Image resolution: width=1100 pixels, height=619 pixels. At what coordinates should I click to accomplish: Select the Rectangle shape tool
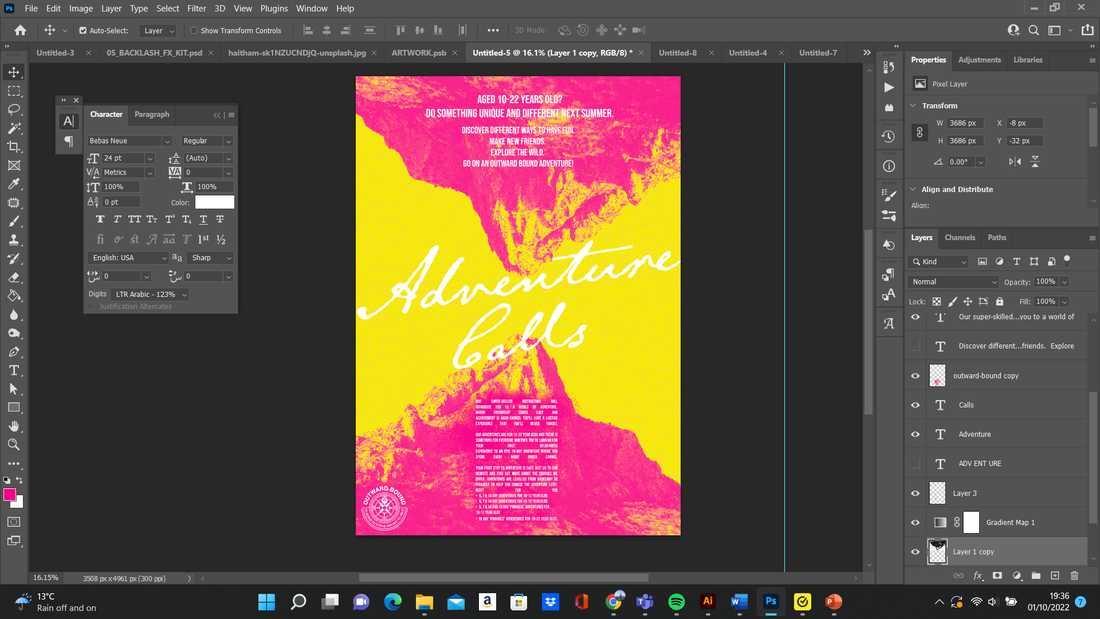(14, 408)
